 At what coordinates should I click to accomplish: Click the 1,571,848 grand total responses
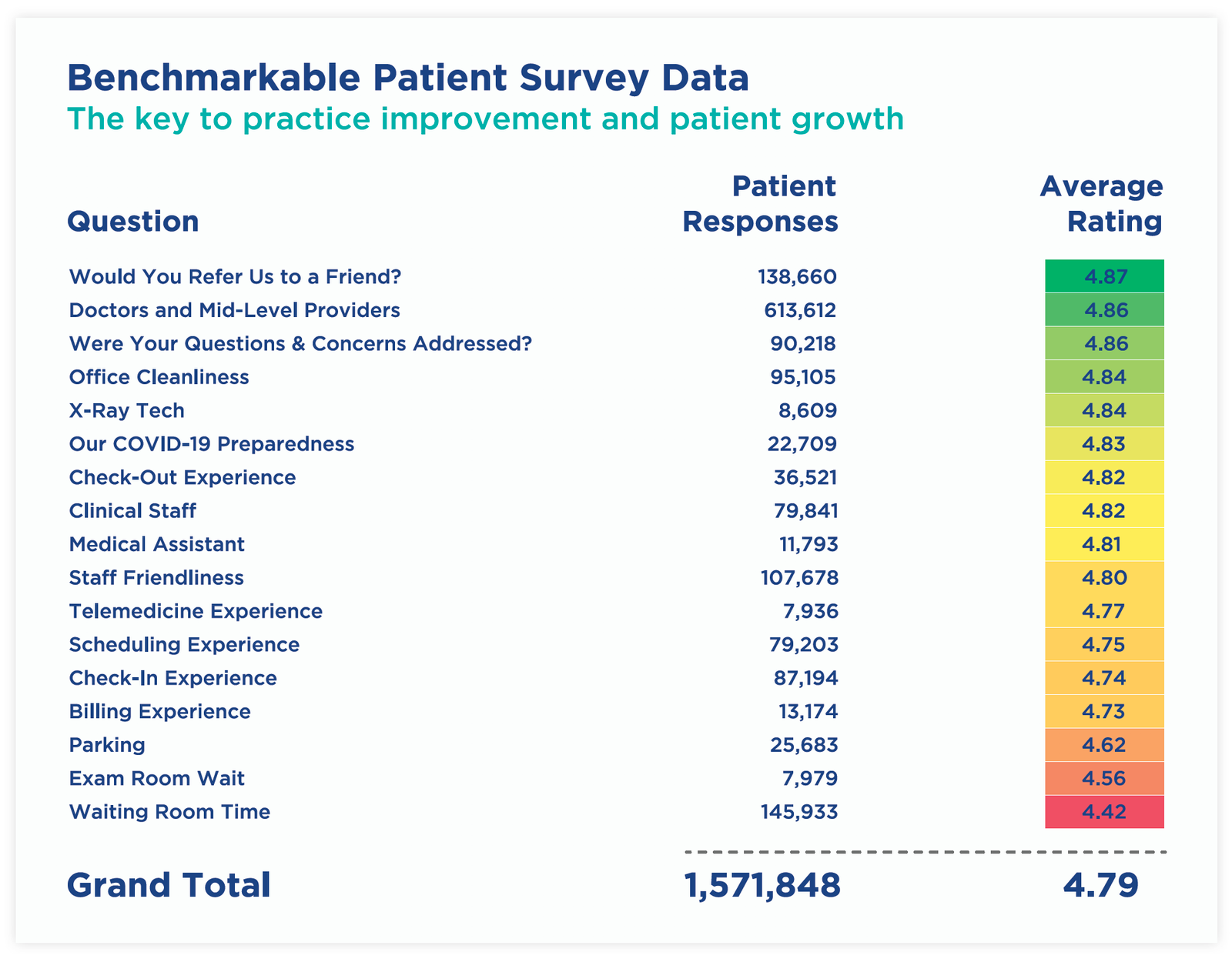point(762,885)
